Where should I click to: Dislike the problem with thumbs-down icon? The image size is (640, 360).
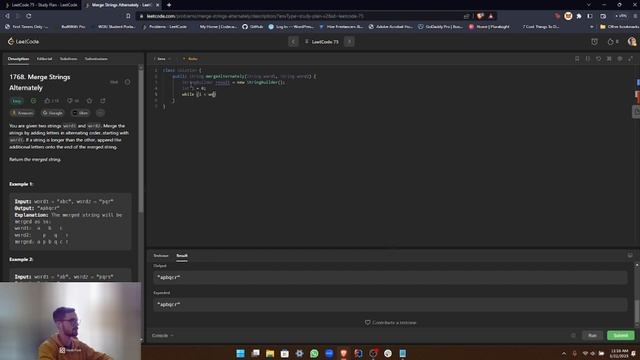73,101
